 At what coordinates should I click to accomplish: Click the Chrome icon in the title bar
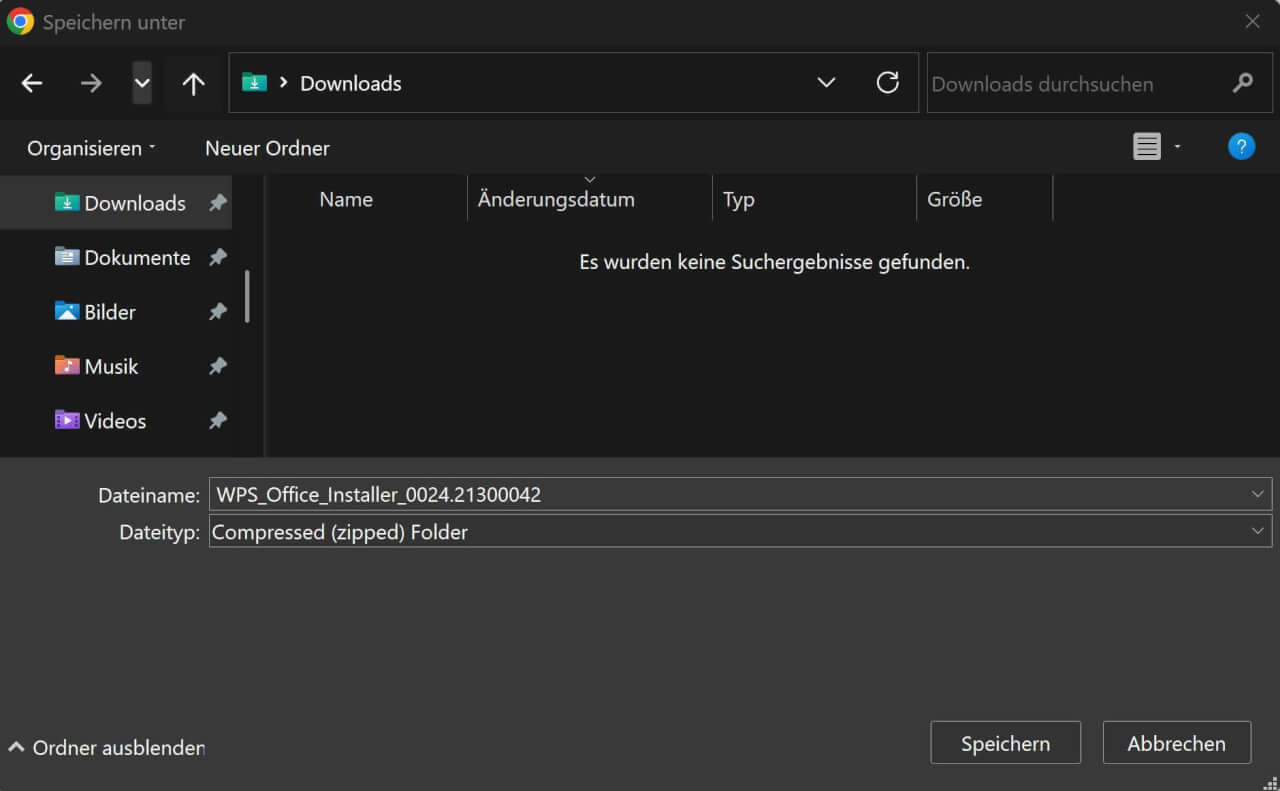click(x=18, y=21)
